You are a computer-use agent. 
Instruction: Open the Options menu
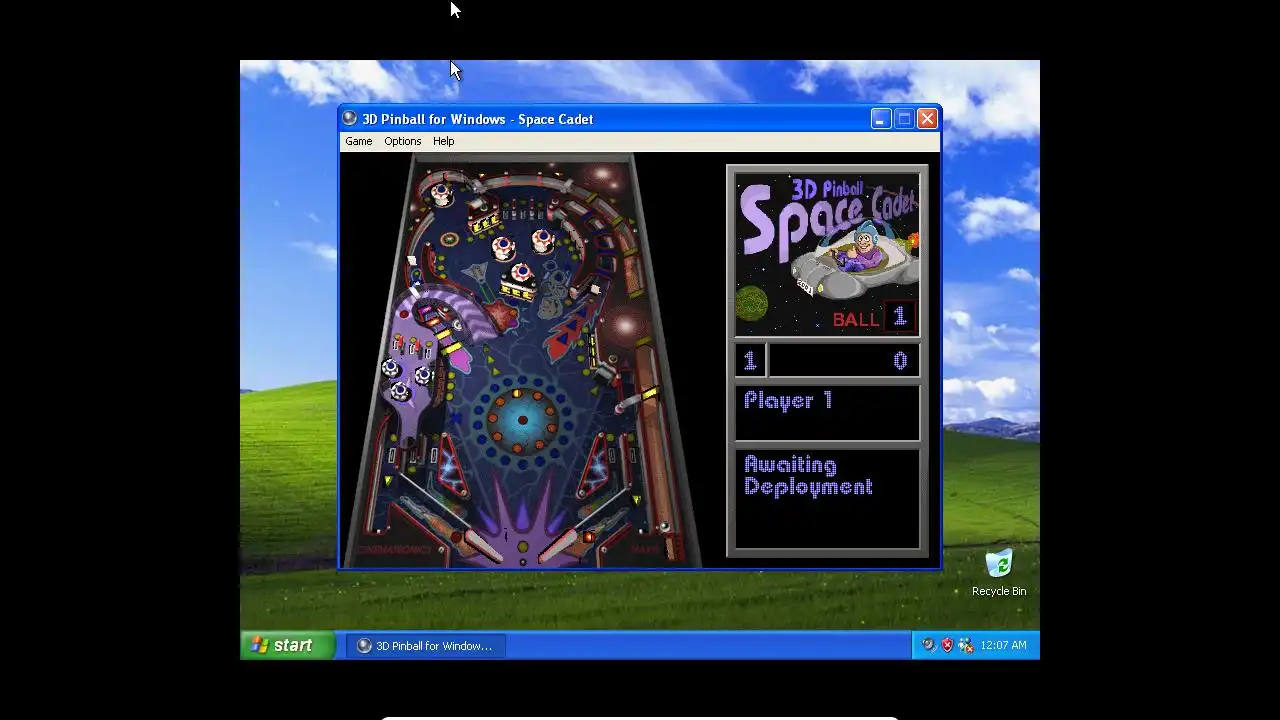click(403, 141)
